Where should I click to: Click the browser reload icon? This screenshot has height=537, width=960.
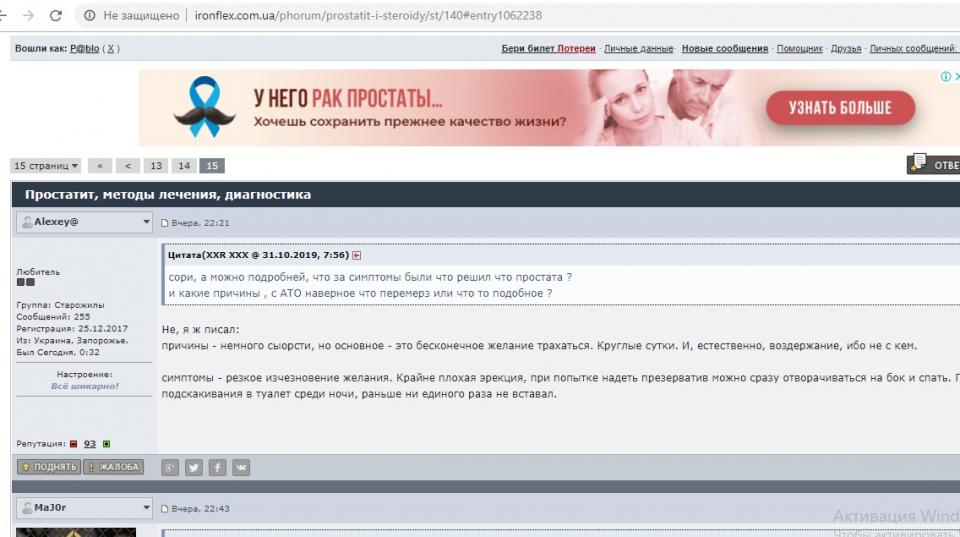tap(56, 15)
